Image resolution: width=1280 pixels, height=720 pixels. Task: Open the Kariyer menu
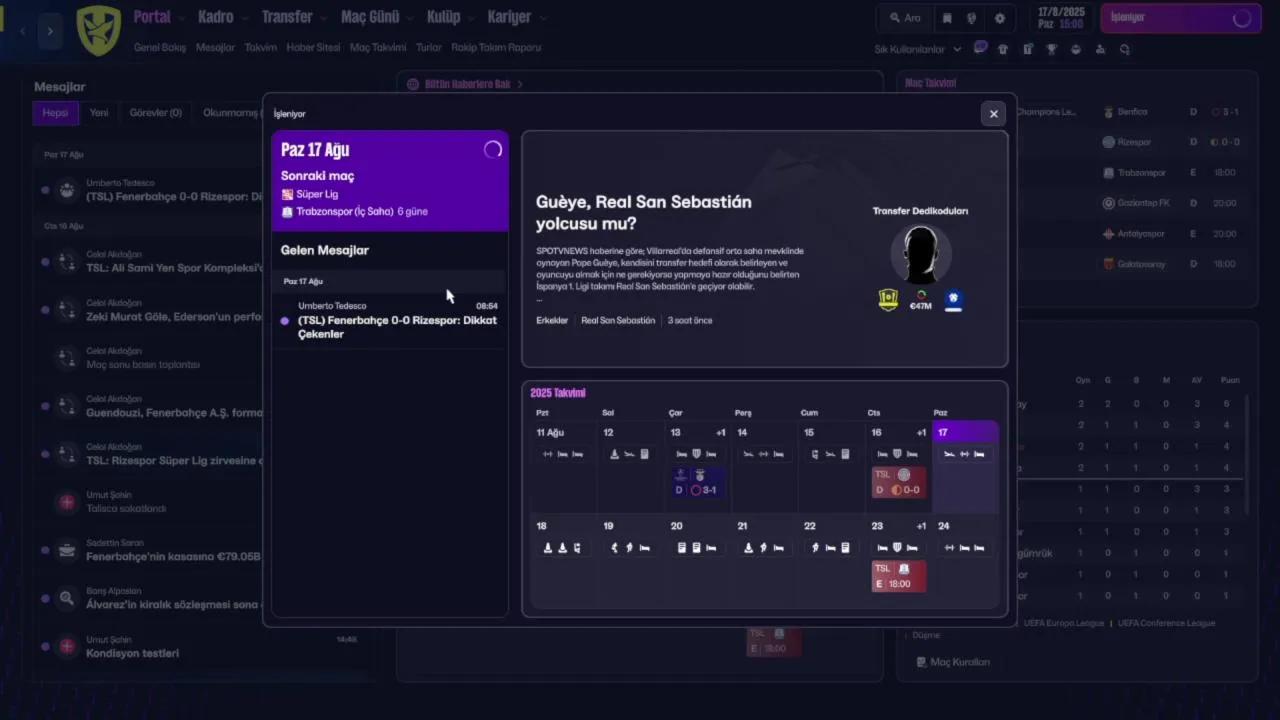tap(509, 17)
